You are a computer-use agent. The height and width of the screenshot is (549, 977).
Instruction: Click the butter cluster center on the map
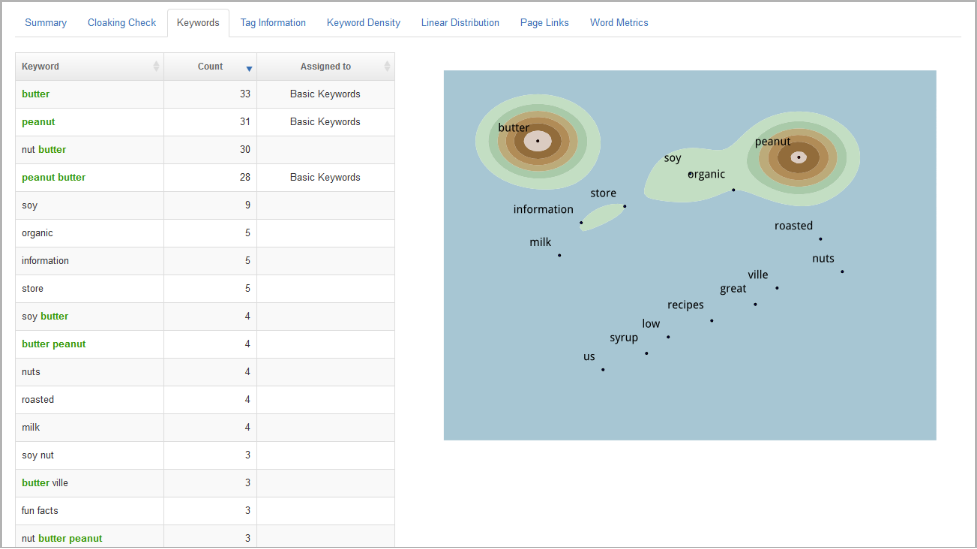[x=538, y=141]
